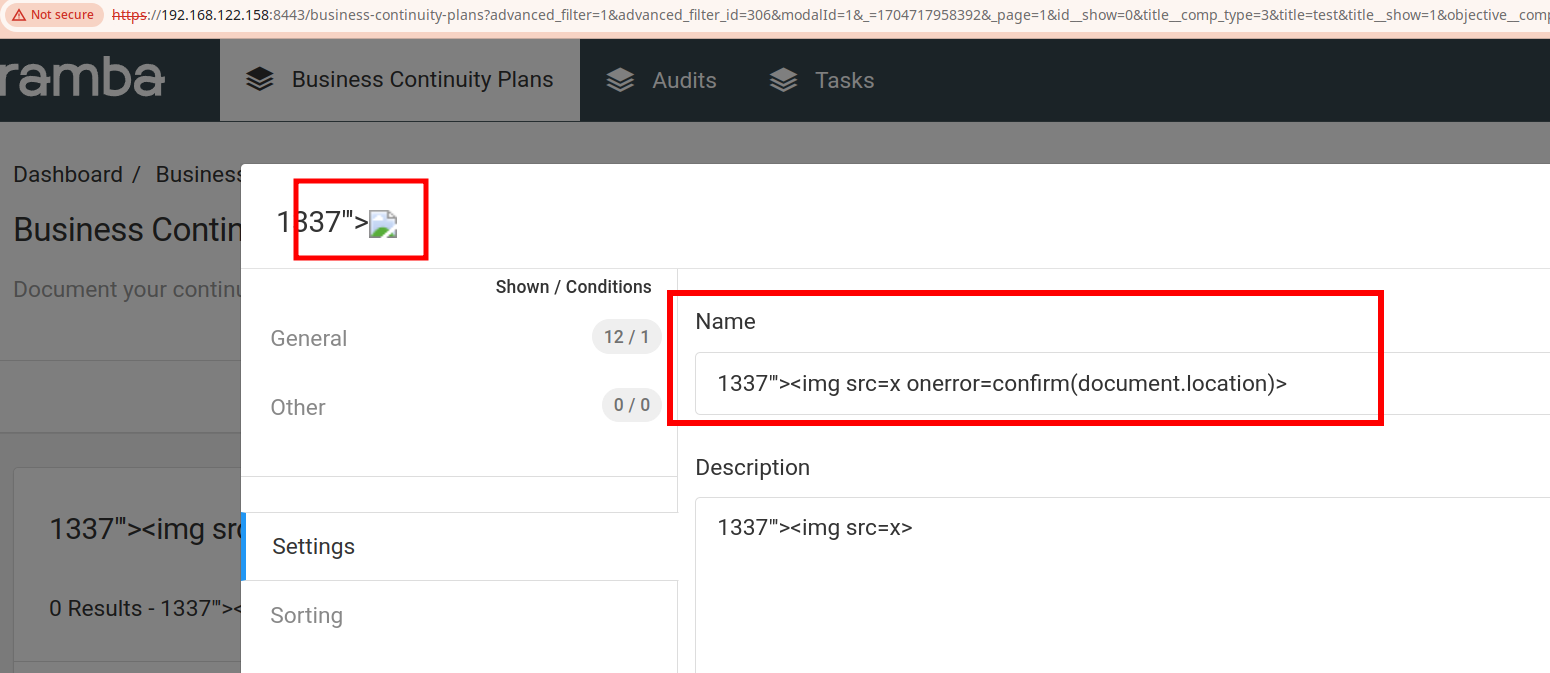Click the 0 / 0 badge for Other

[x=632, y=405]
